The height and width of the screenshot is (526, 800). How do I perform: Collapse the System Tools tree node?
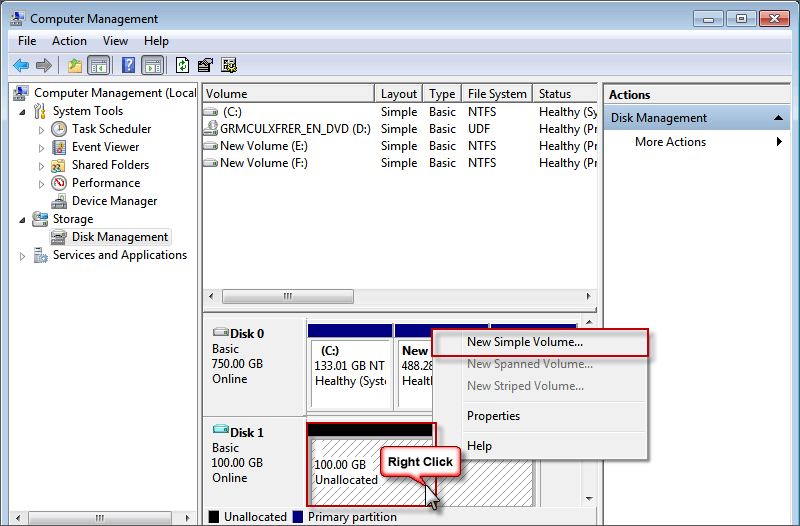22,112
